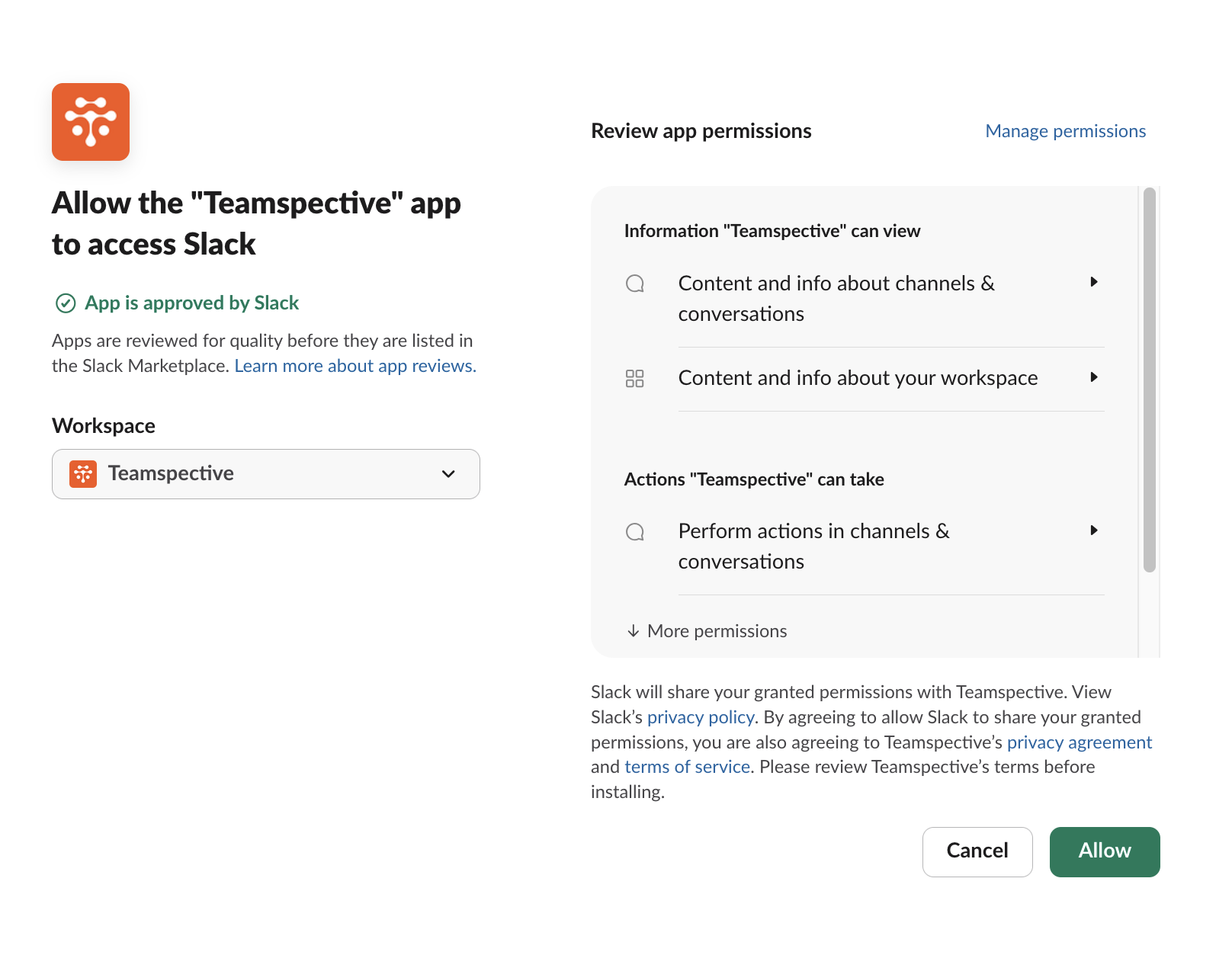Image resolution: width=1232 pixels, height=968 pixels.
Task: Click the green approved checkmark icon
Action: 65,303
